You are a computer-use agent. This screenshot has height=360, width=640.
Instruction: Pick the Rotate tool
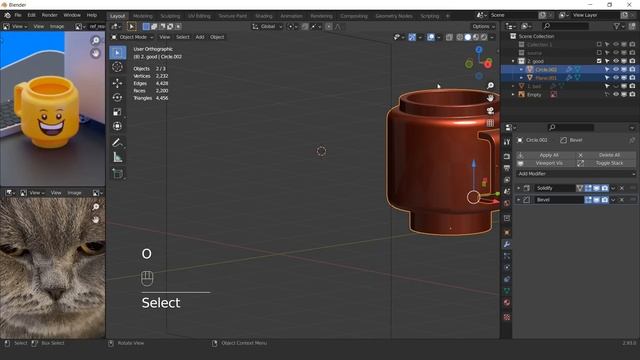[x=118, y=98]
